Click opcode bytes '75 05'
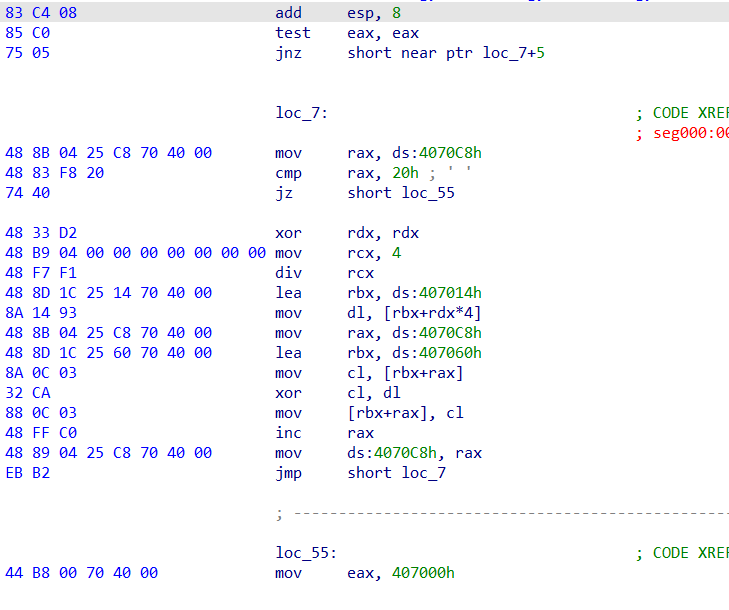729x610 pixels. click(x=27, y=53)
